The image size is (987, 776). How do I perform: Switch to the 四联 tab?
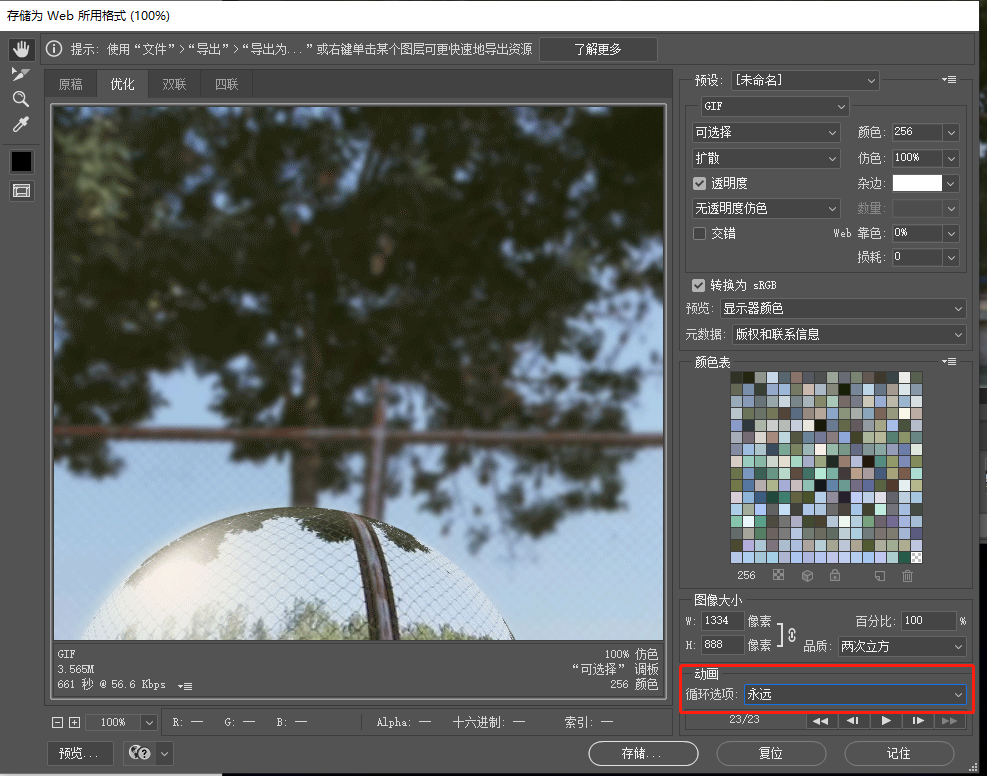(x=227, y=84)
